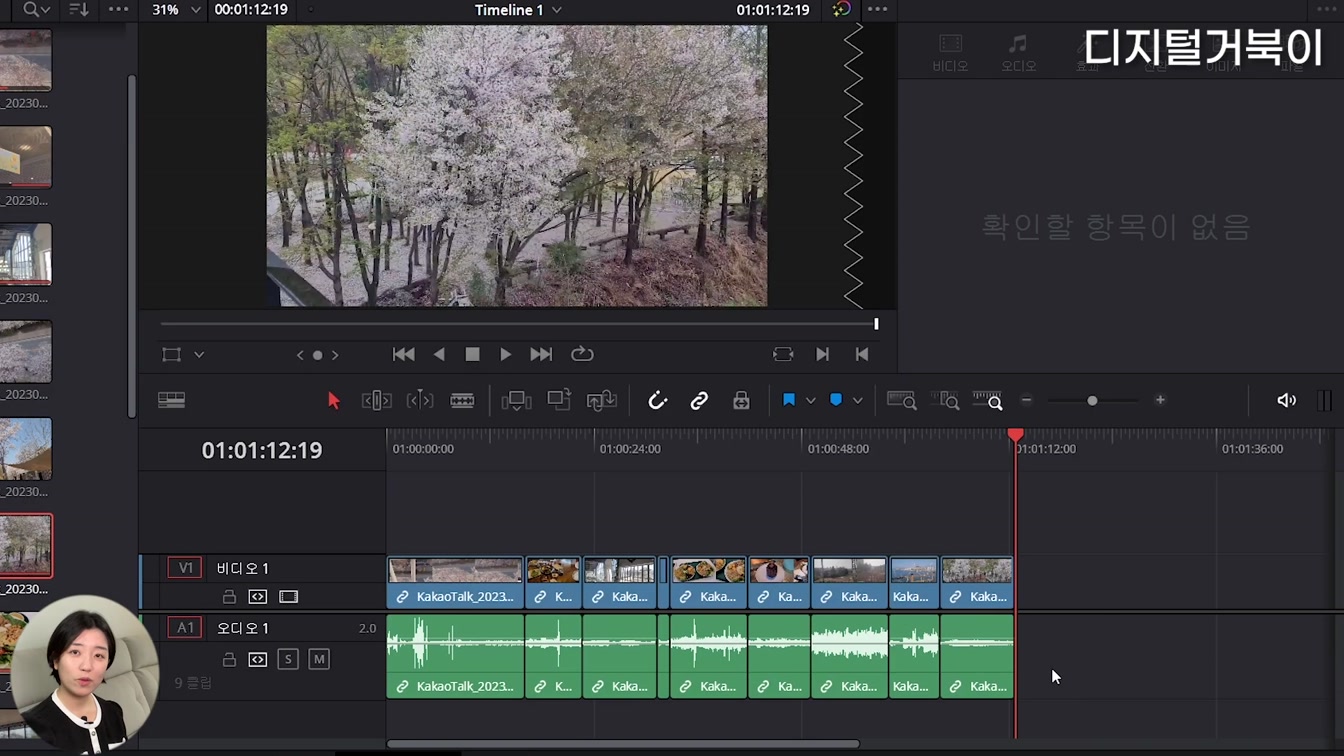Click the media pool sort icon
Viewport: 1344px width, 756px height.
tap(77, 9)
